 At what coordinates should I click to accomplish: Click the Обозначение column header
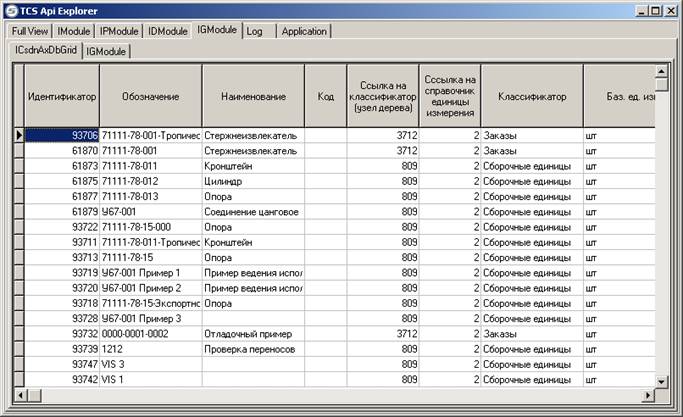click(151, 97)
